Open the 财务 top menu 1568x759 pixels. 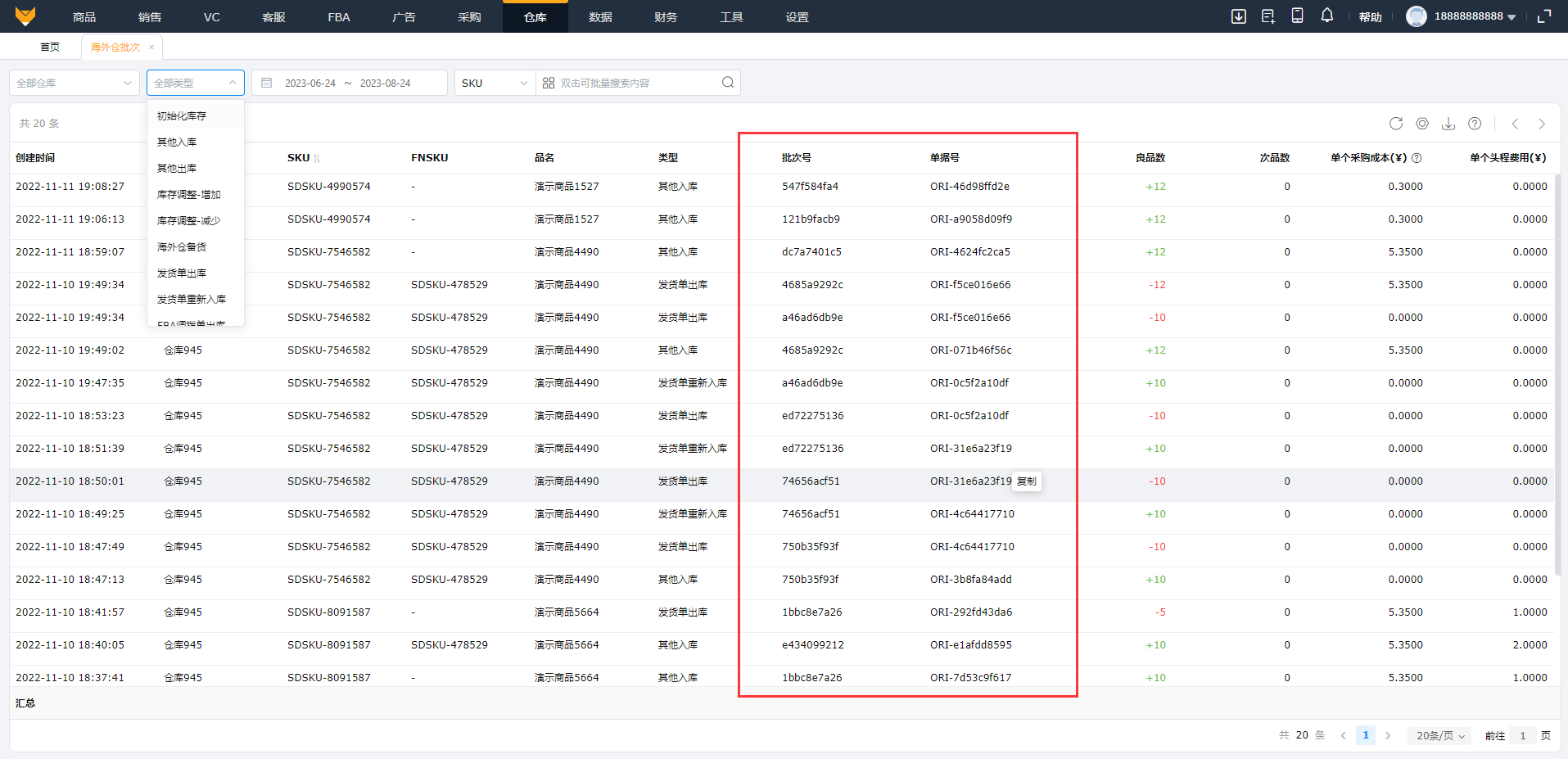[666, 17]
